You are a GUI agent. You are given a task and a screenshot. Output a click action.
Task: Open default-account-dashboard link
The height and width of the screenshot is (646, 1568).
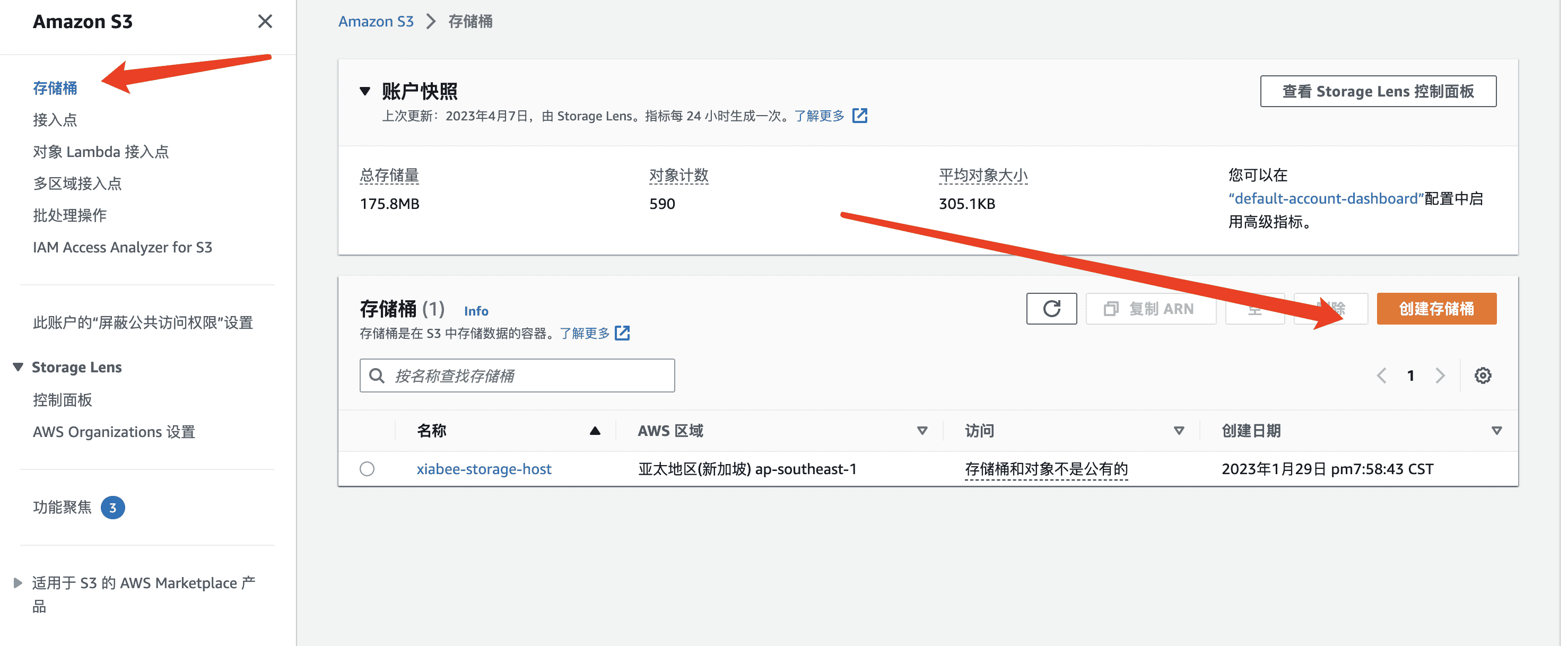pyautogui.click(x=1326, y=198)
